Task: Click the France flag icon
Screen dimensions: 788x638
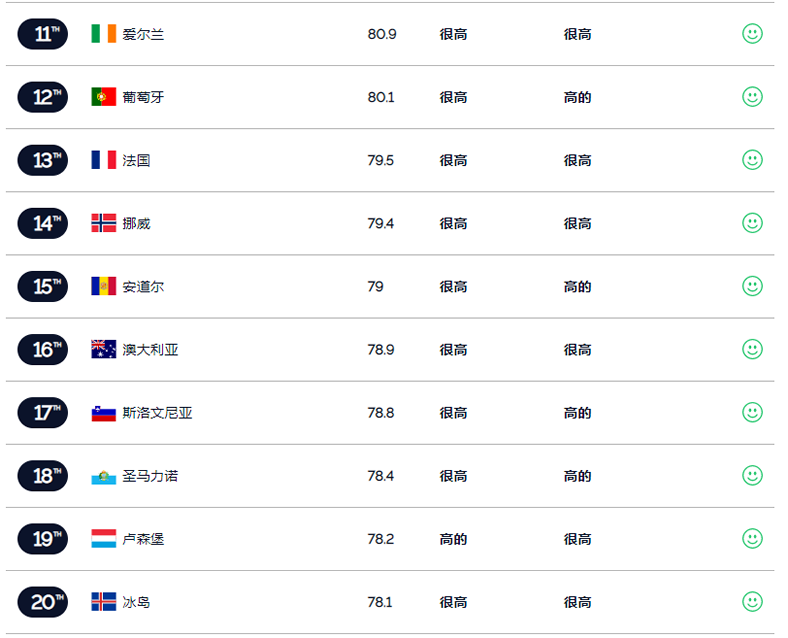Action: tap(104, 160)
